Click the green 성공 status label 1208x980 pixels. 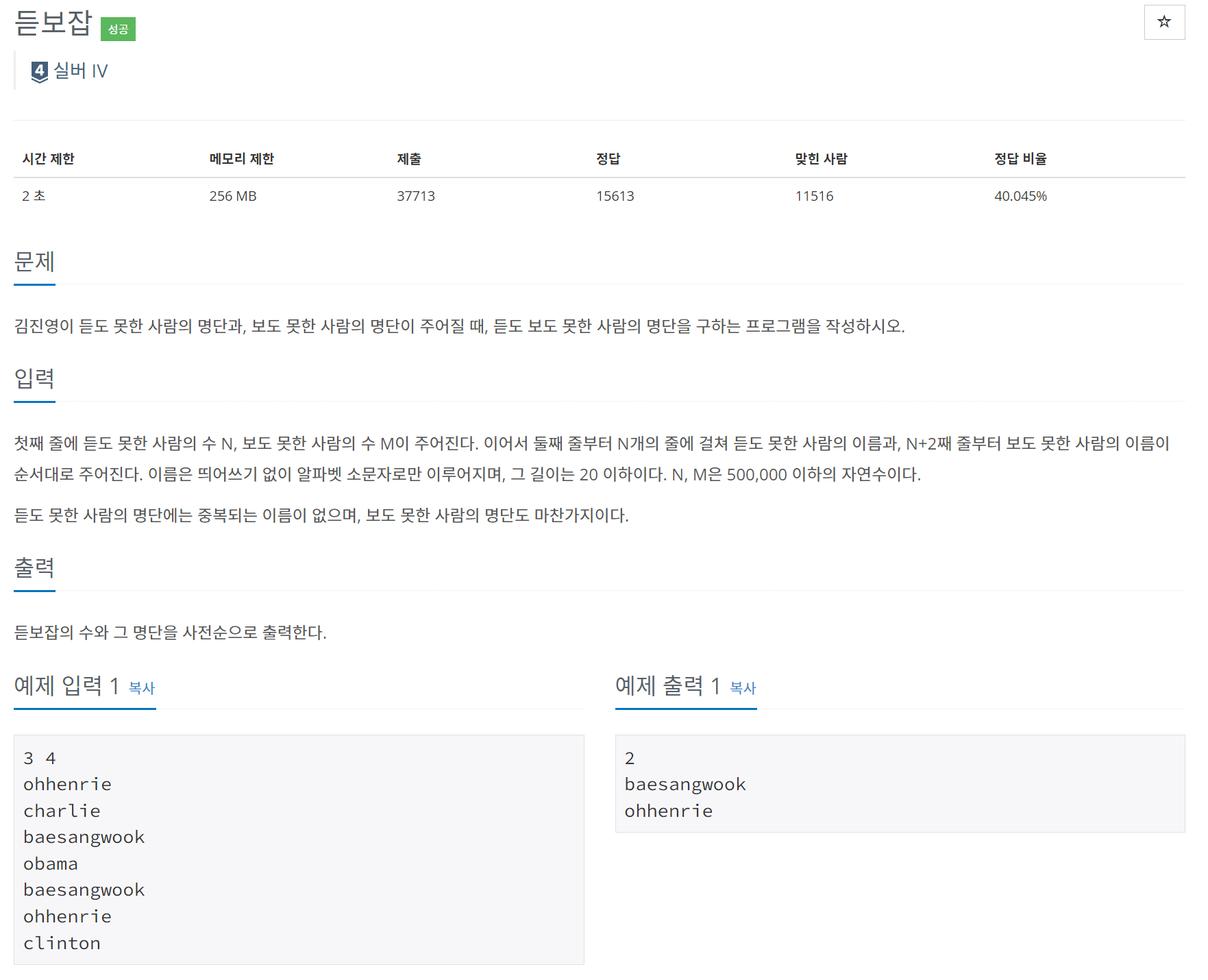tap(118, 29)
